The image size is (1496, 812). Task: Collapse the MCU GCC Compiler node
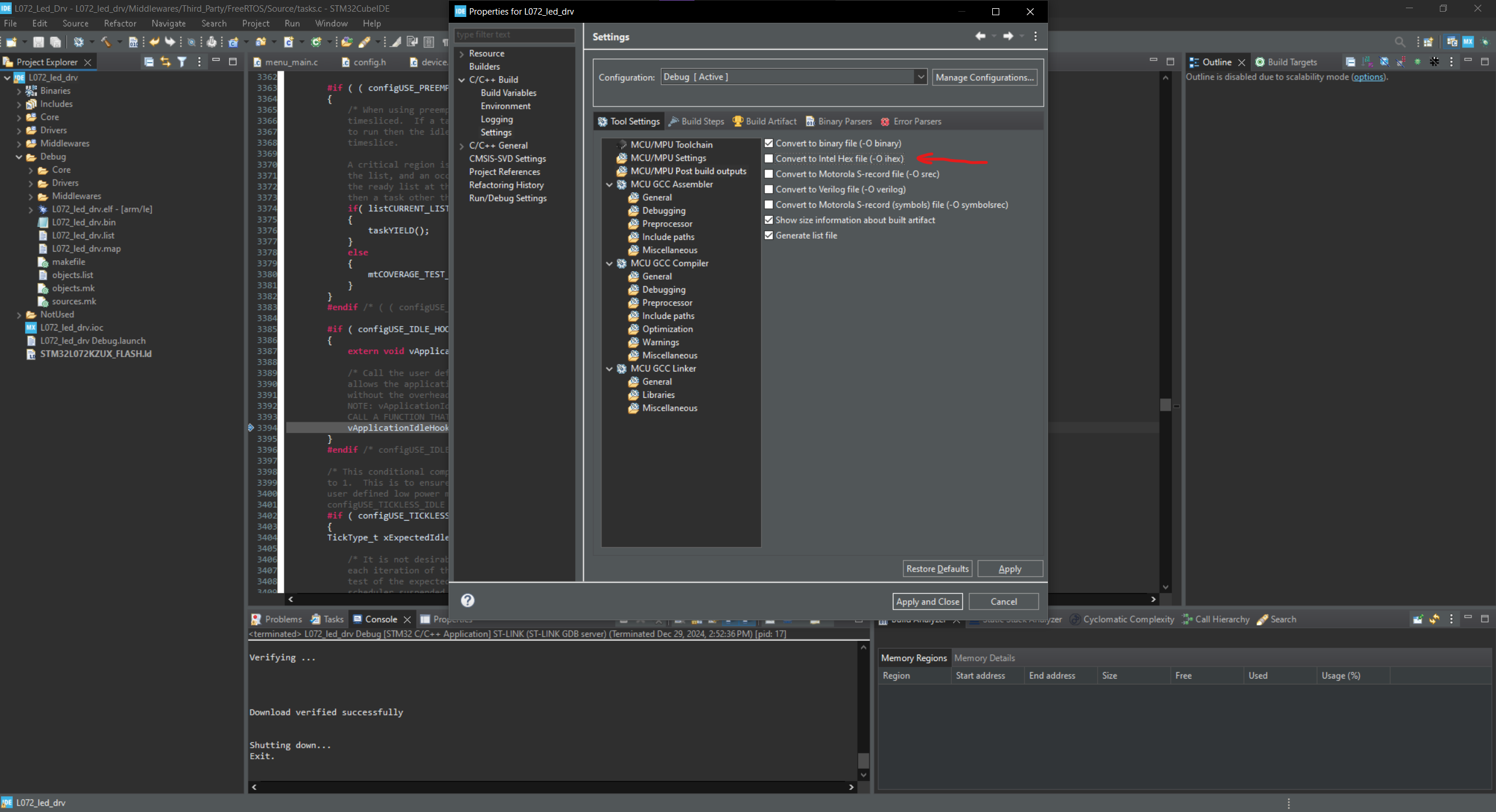(x=610, y=263)
